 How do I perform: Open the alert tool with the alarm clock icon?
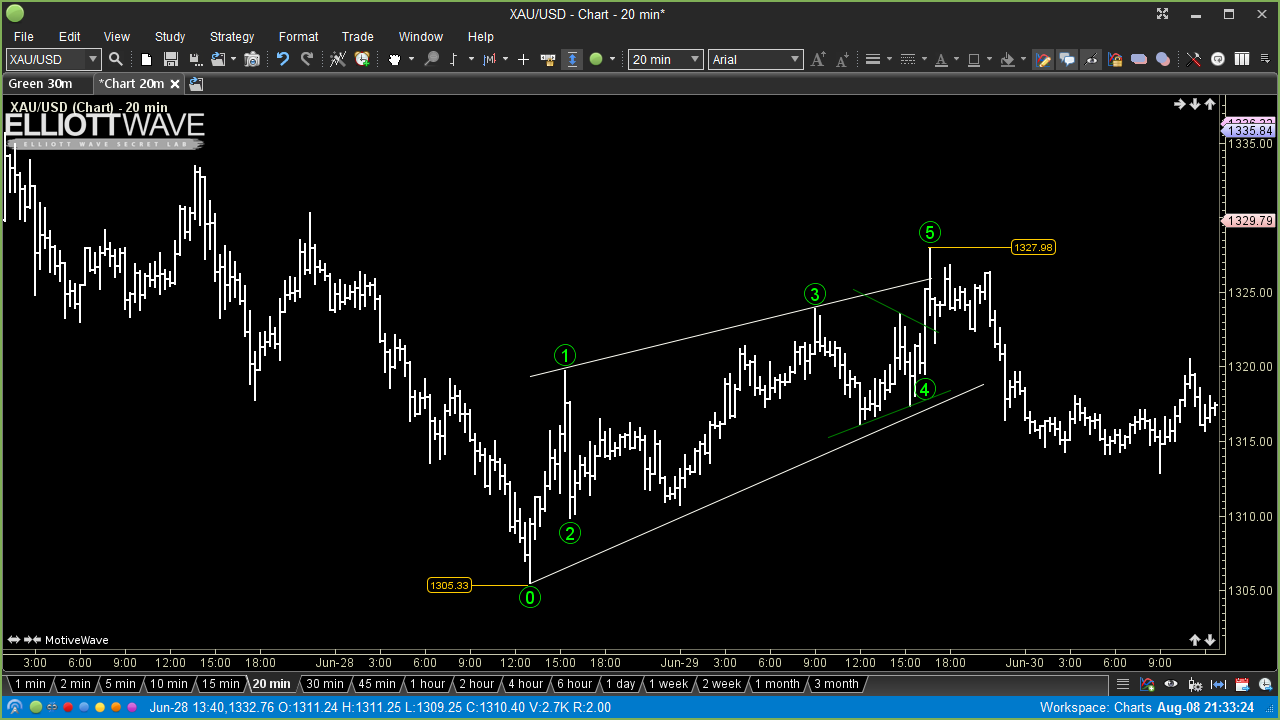point(361,59)
